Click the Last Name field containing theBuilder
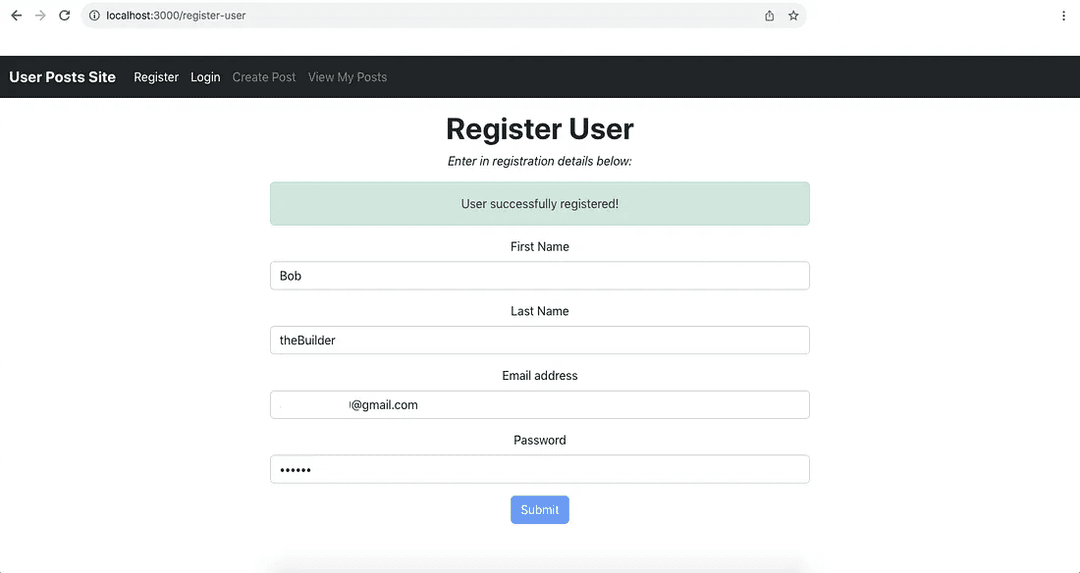The width and height of the screenshot is (1080, 573). (539, 340)
